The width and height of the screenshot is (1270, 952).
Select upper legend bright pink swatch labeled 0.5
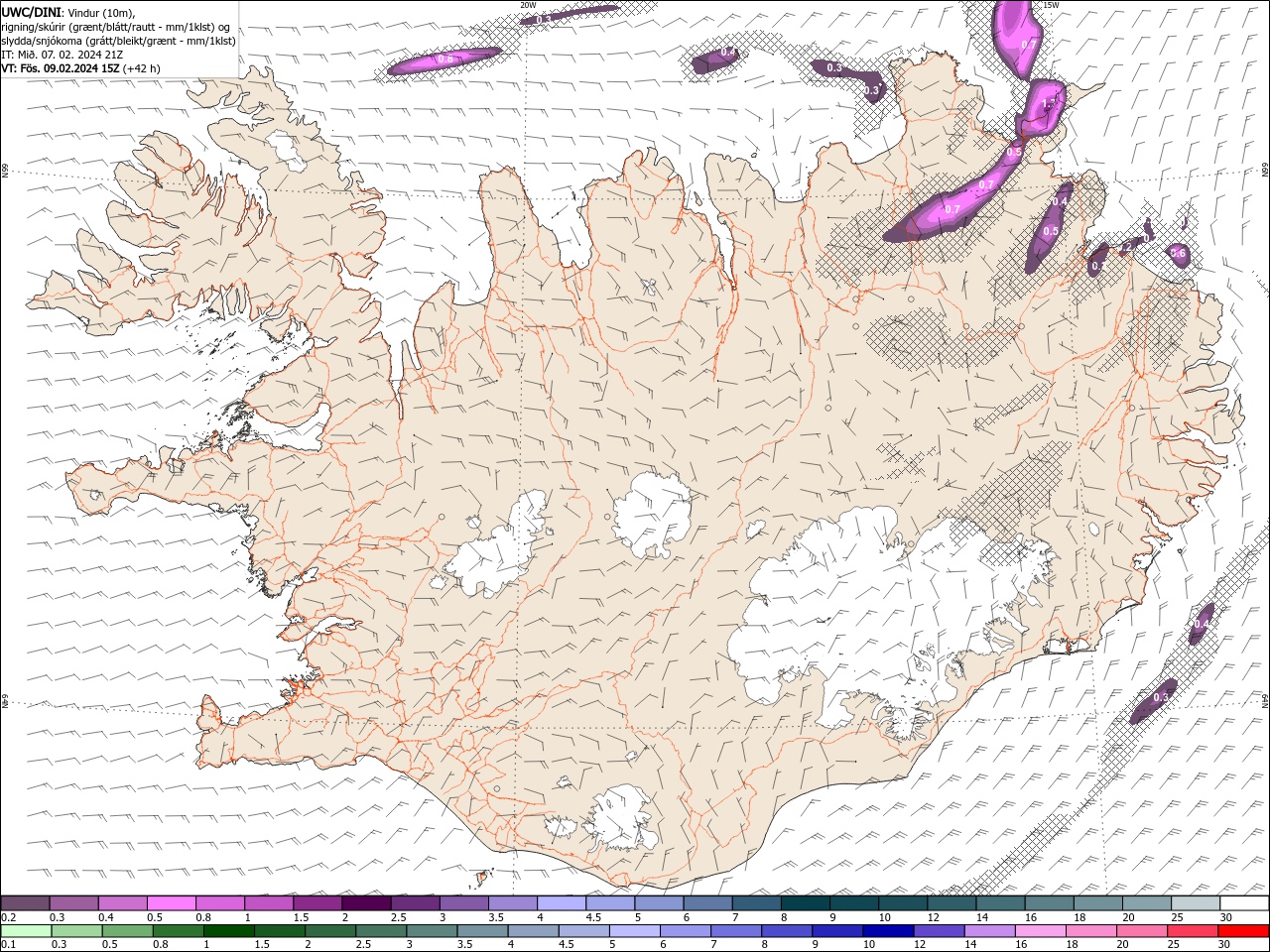point(171,903)
